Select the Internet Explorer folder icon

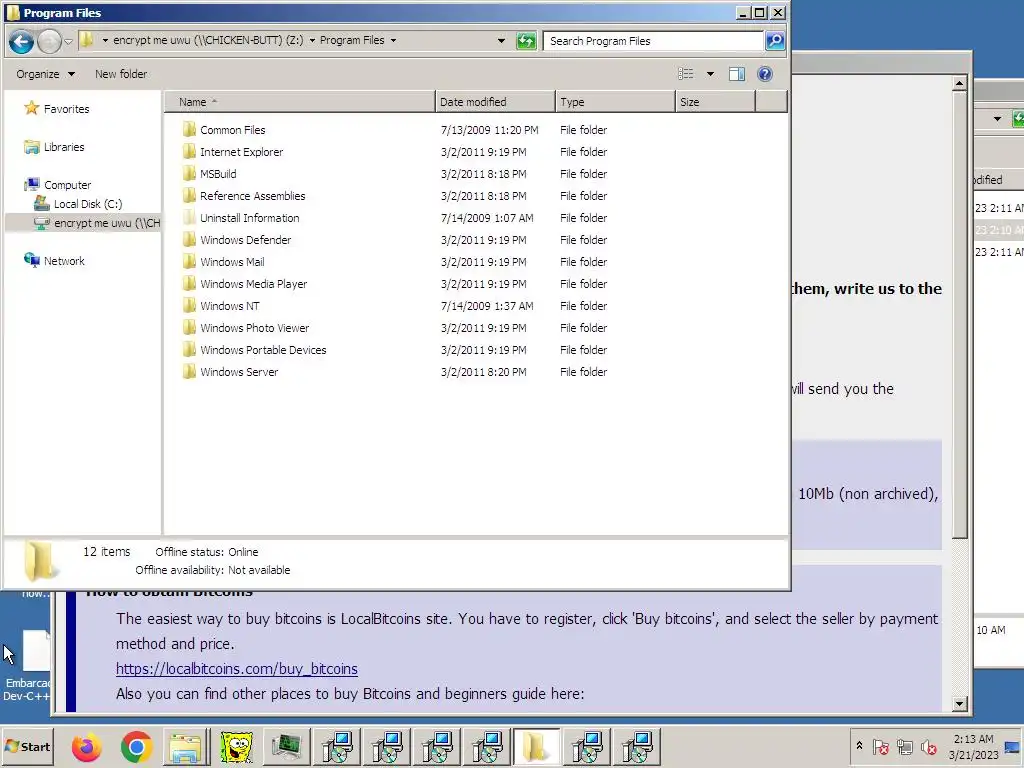(189, 152)
